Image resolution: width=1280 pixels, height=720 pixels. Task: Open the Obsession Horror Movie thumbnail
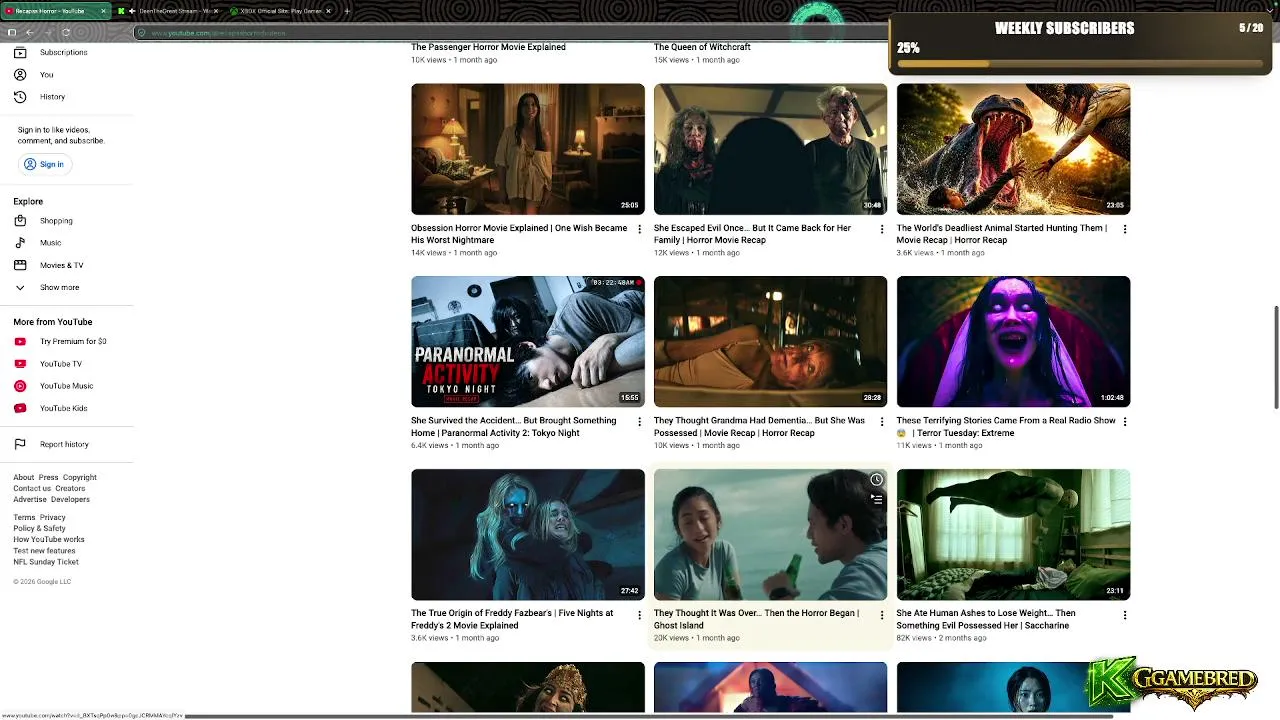point(528,149)
